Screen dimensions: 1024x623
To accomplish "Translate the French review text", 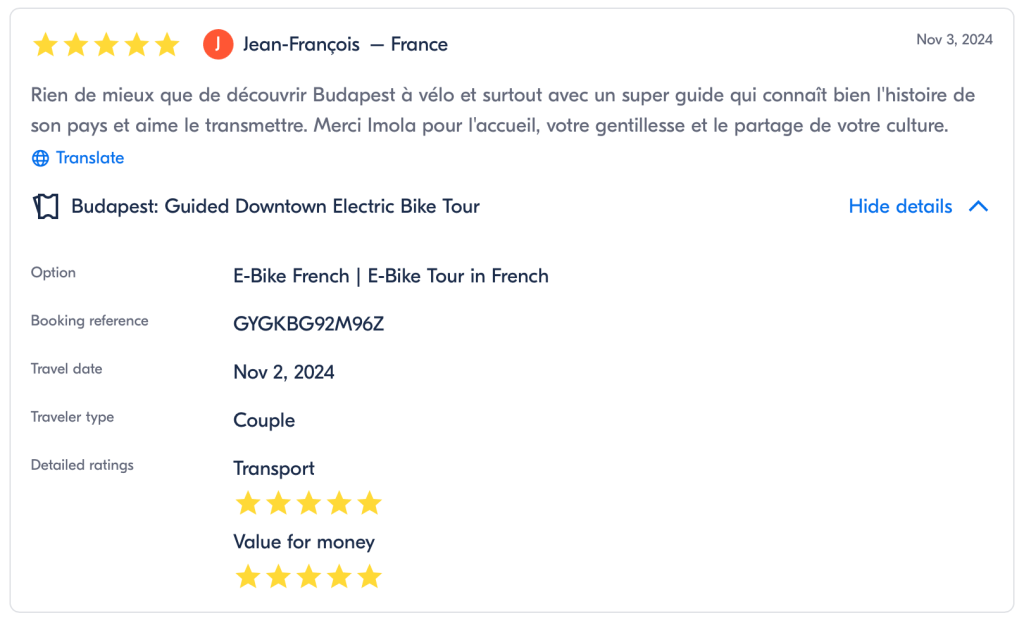I will click(89, 158).
